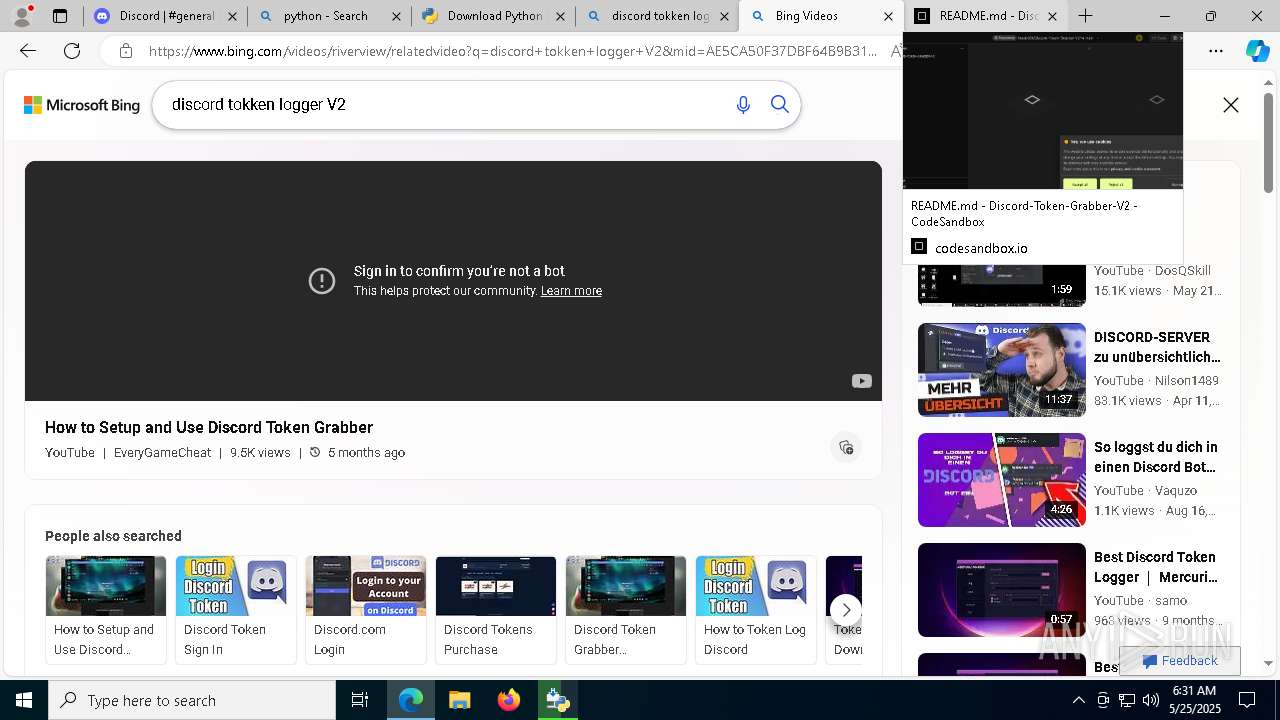
Task: Refresh the current page
Action: (72, 51)
